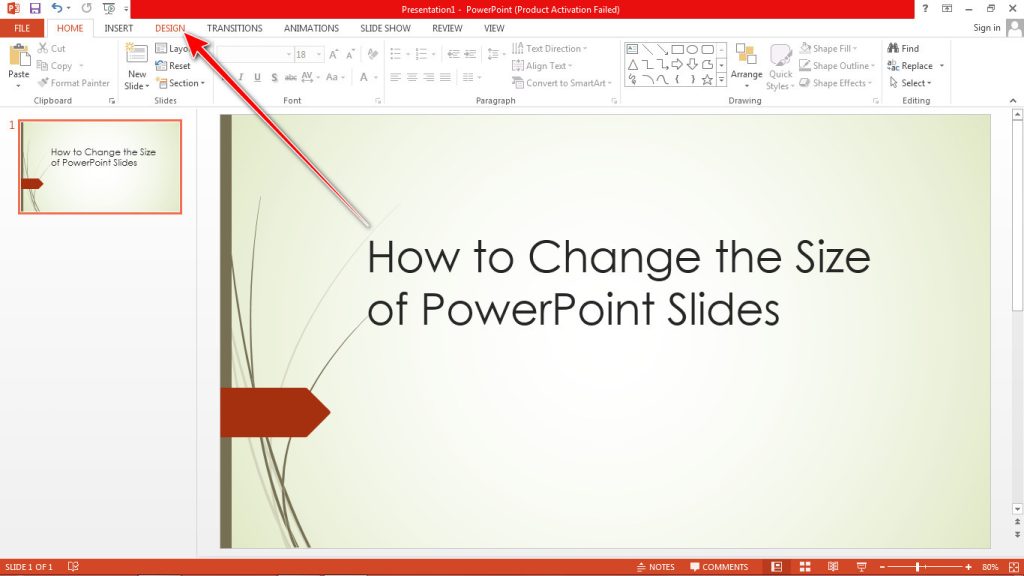Screen dimensions: 1024x576
Task: Open the FILE menu
Action: click(20, 28)
